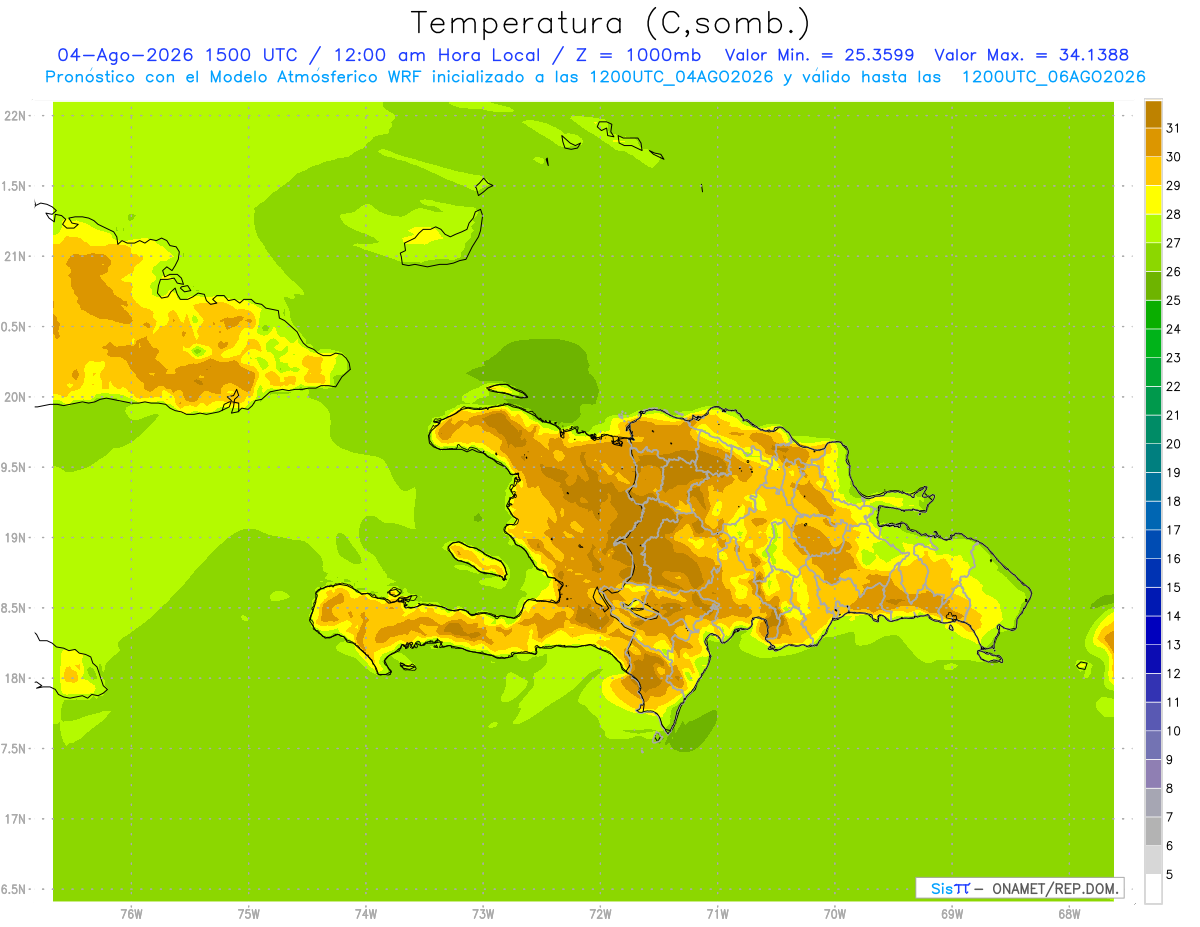Click the "21N" latitude label

pos(14,256)
